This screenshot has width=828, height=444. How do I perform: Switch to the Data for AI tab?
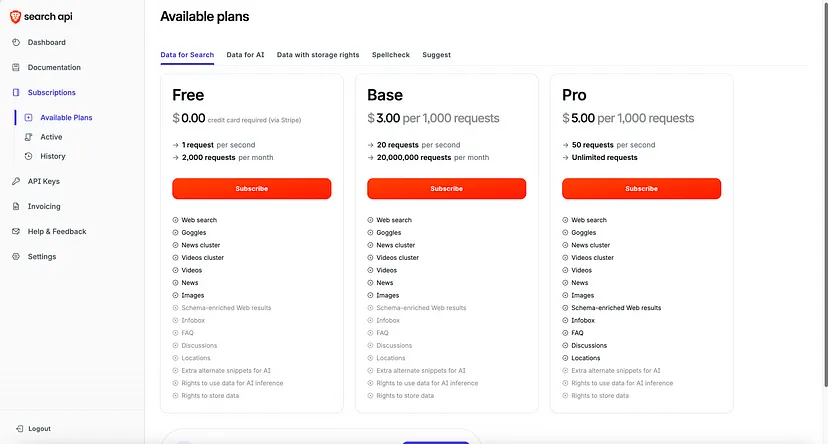click(x=245, y=55)
